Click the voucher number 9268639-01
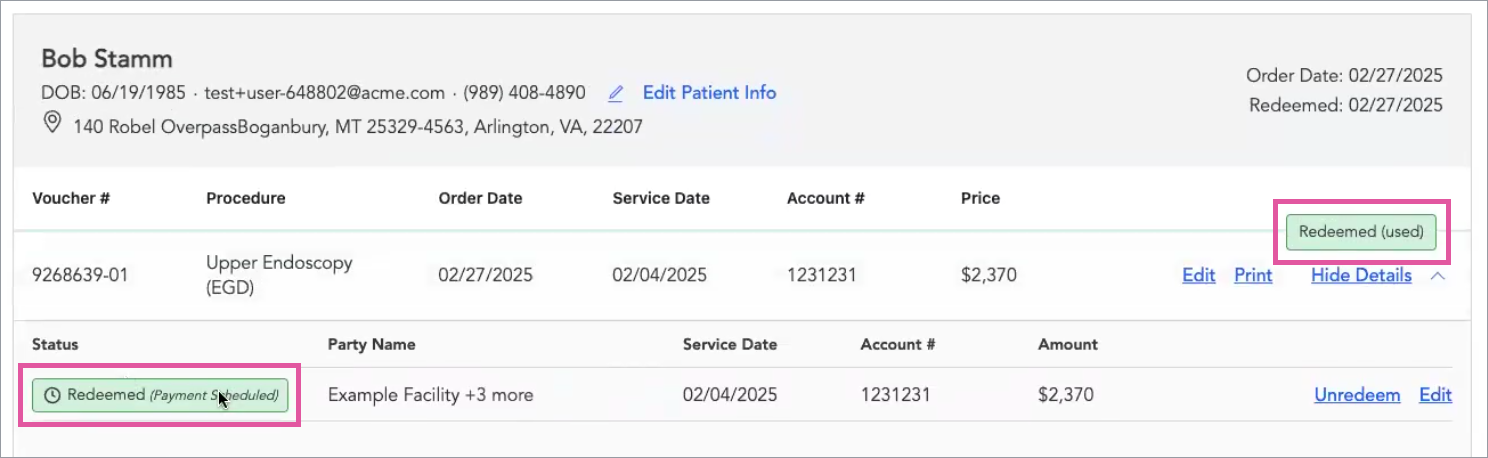1488x458 pixels. [80, 275]
